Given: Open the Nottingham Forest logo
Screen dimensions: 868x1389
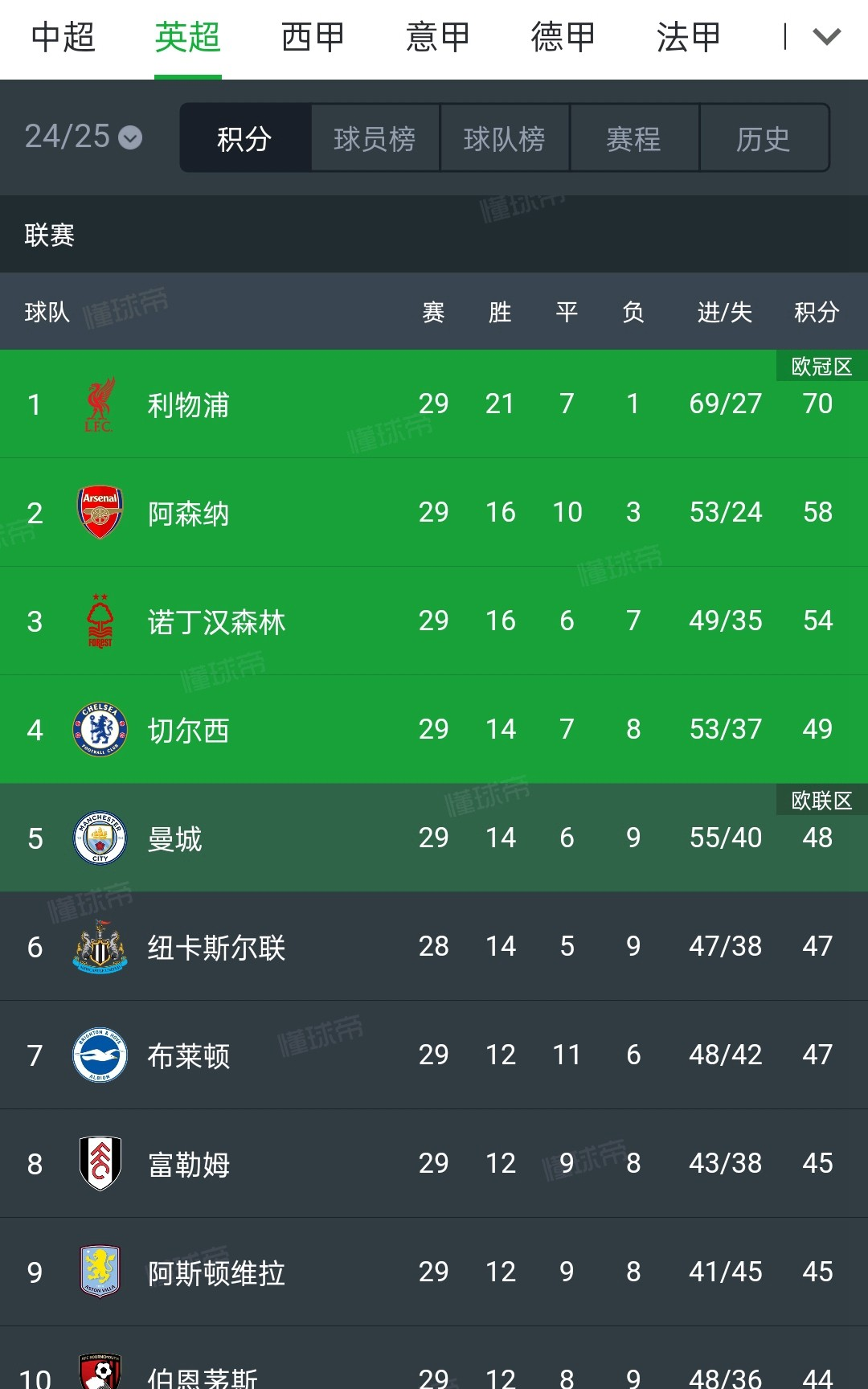Looking at the screenshot, I should pyautogui.click(x=100, y=621).
